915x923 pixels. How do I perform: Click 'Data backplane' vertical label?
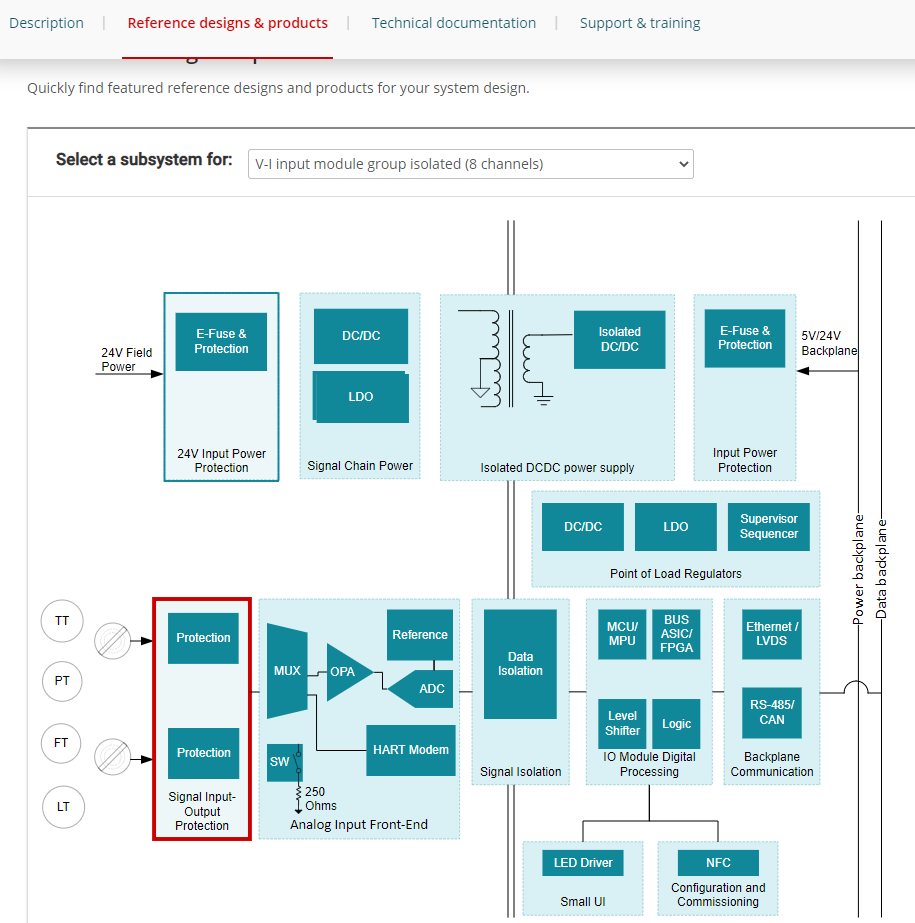pyautogui.click(x=881, y=569)
